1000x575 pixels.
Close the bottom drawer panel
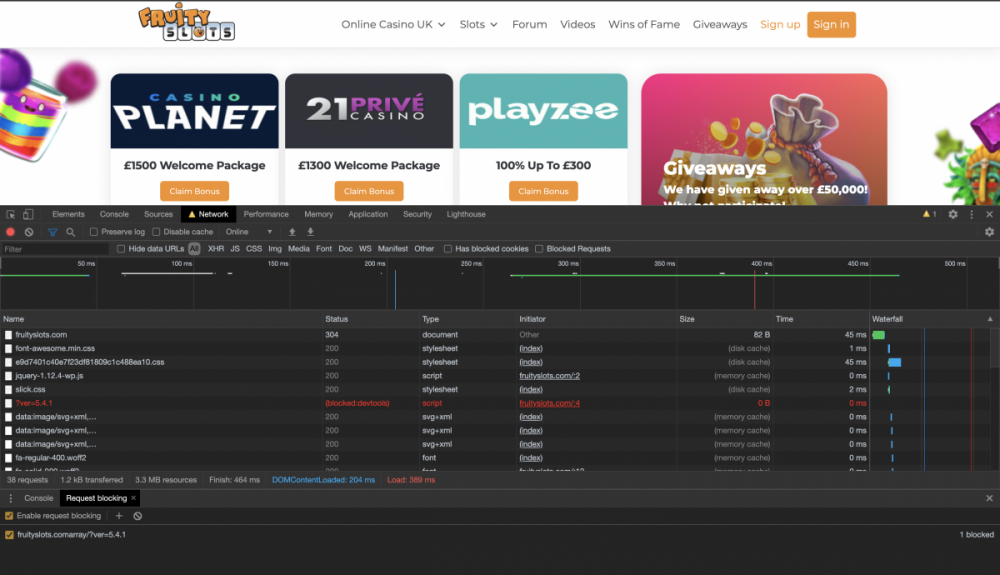[x=989, y=499]
